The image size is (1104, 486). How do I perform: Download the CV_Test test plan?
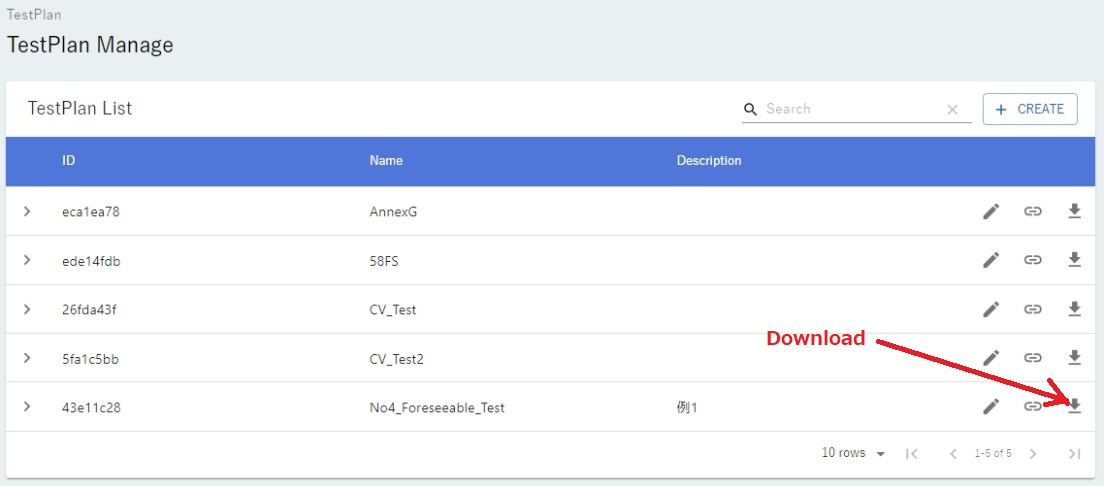tap(1075, 309)
